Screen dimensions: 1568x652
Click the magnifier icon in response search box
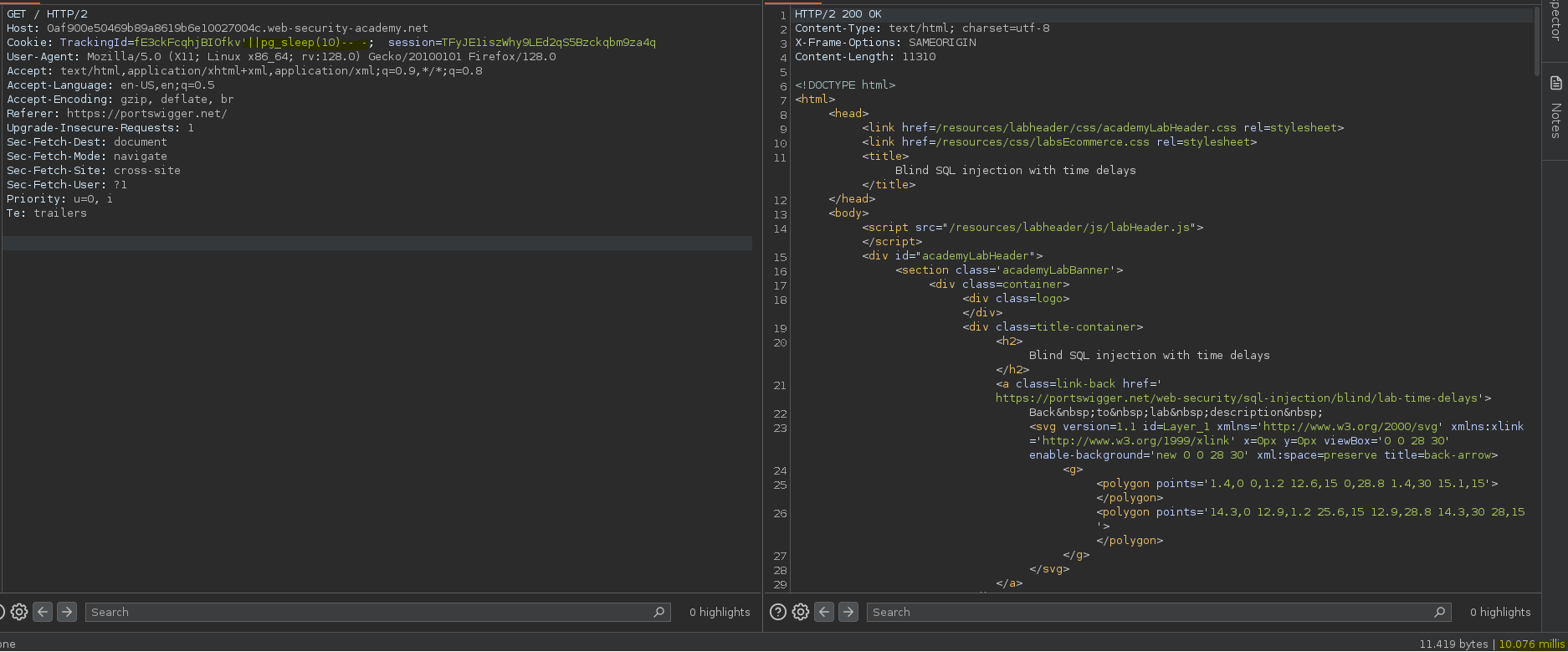click(x=1440, y=613)
